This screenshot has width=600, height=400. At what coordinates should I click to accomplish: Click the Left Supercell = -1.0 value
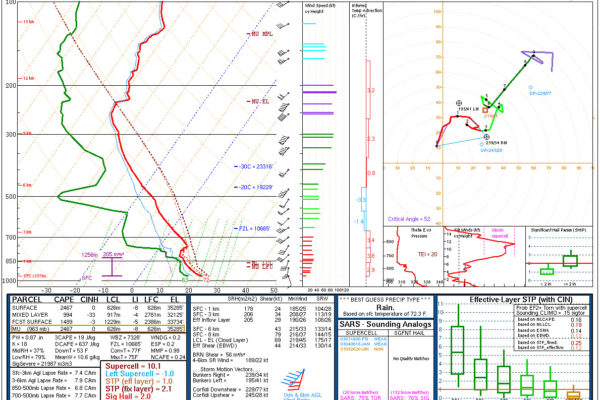pyautogui.click(x=139, y=374)
